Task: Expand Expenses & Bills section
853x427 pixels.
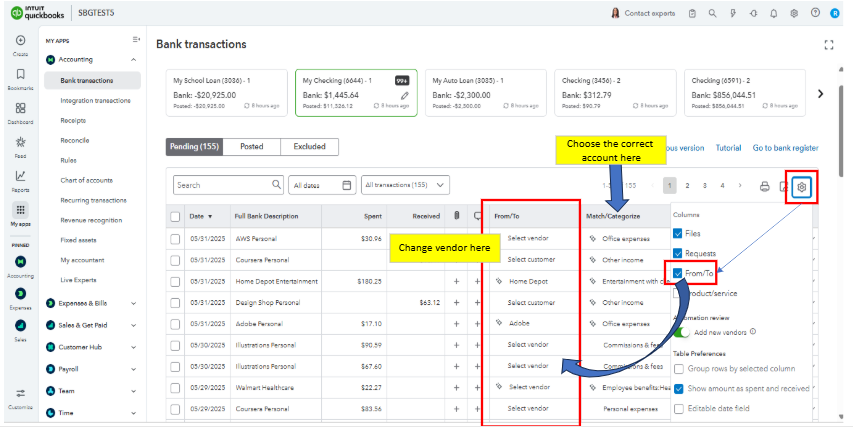Action: [134, 304]
